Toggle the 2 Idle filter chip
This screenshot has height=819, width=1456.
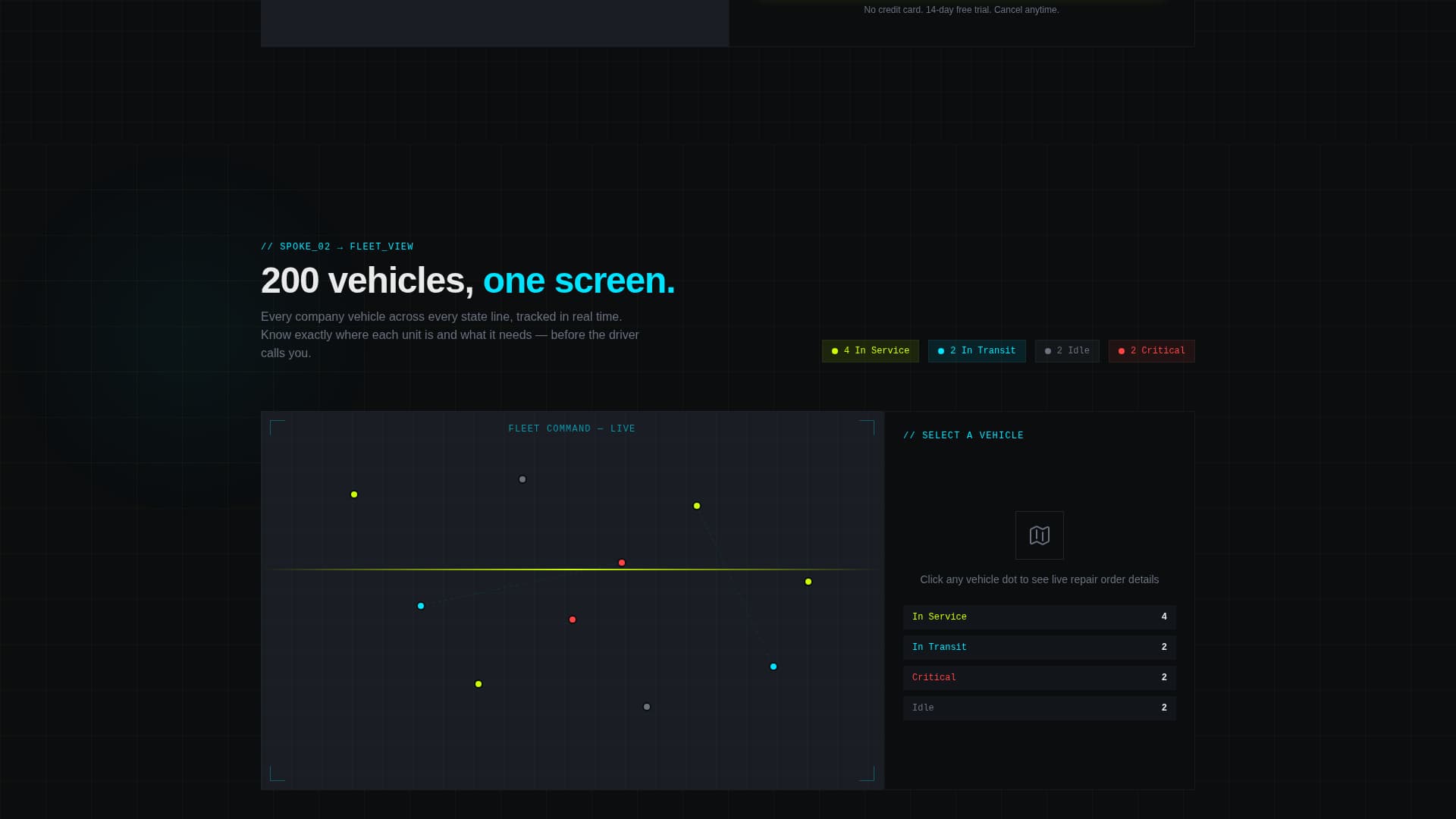tap(1067, 351)
